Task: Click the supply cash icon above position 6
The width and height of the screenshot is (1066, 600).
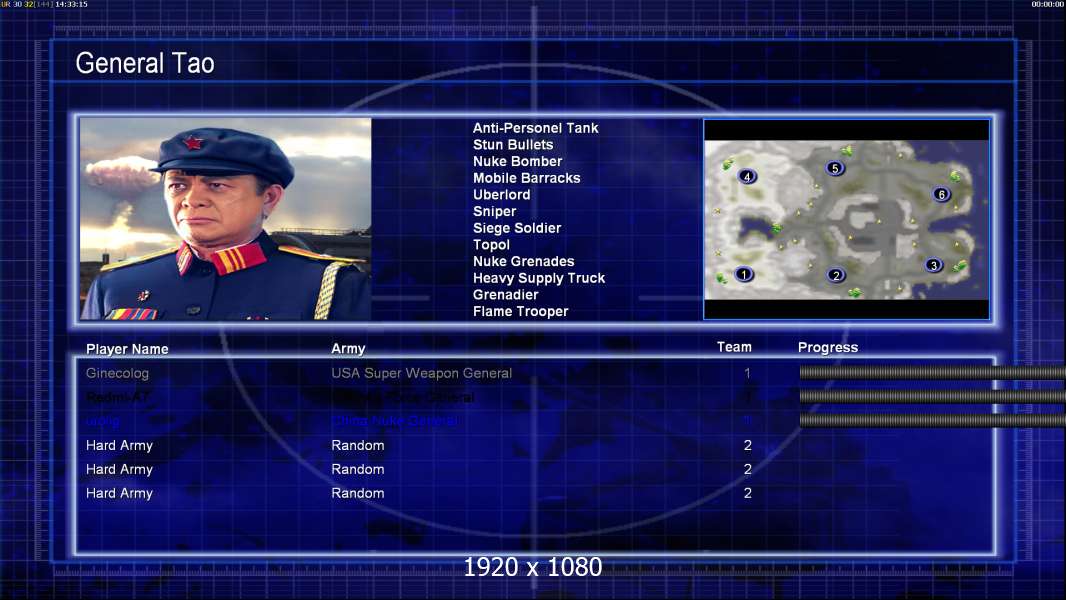Action: 955,177
